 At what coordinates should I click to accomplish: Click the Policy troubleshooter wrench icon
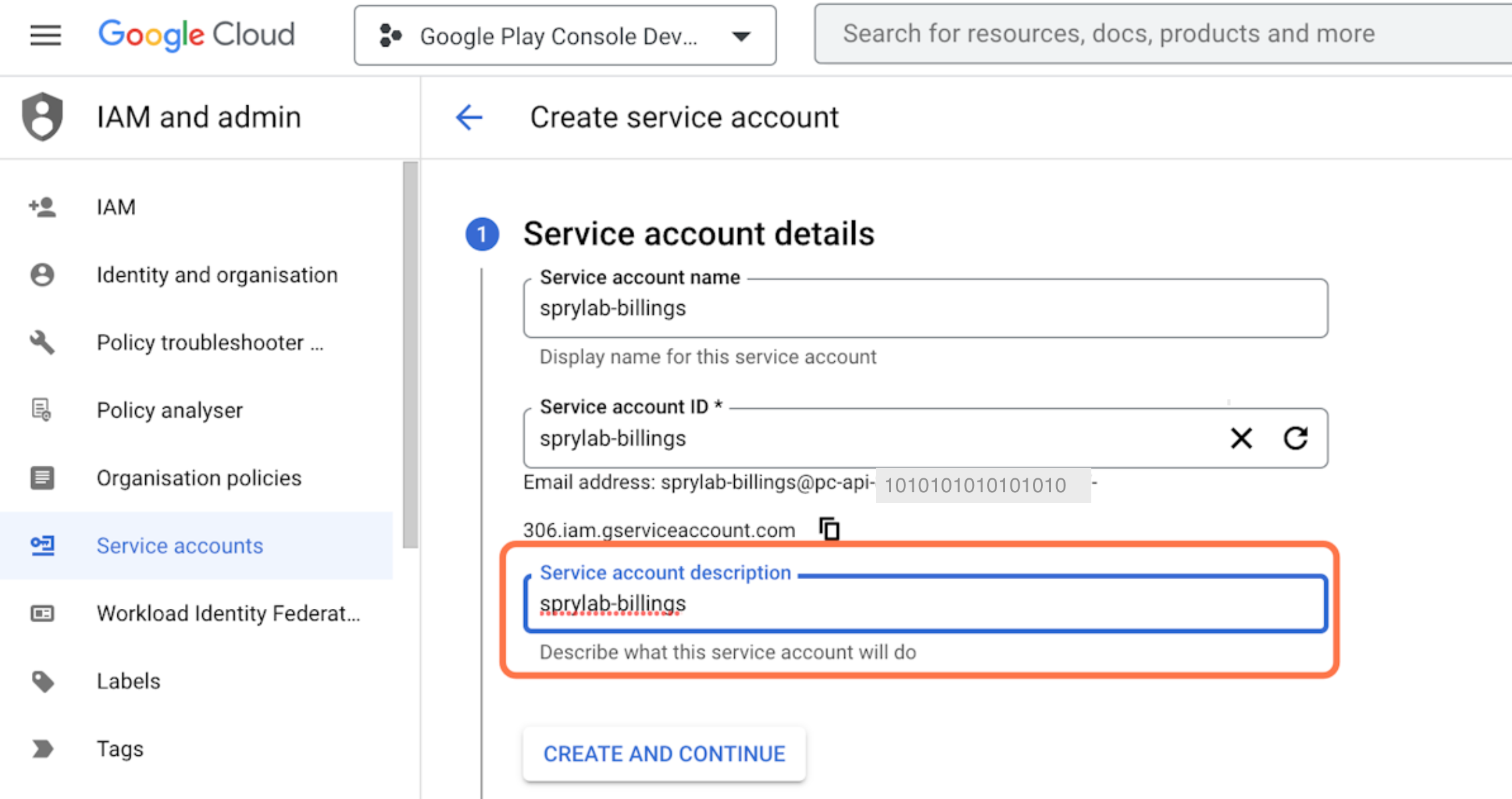42,343
